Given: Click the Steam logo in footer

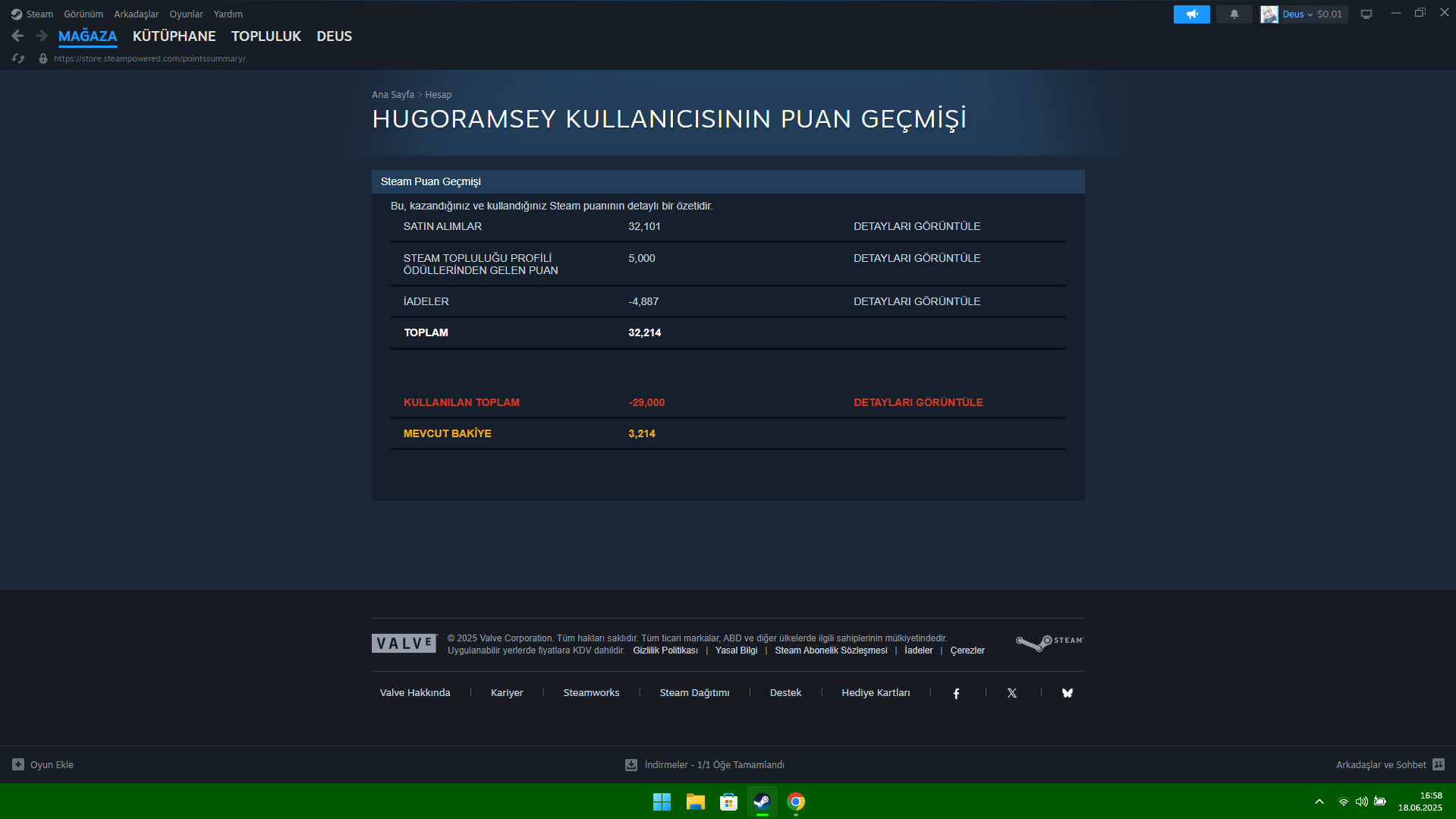Looking at the screenshot, I should (x=1050, y=643).
